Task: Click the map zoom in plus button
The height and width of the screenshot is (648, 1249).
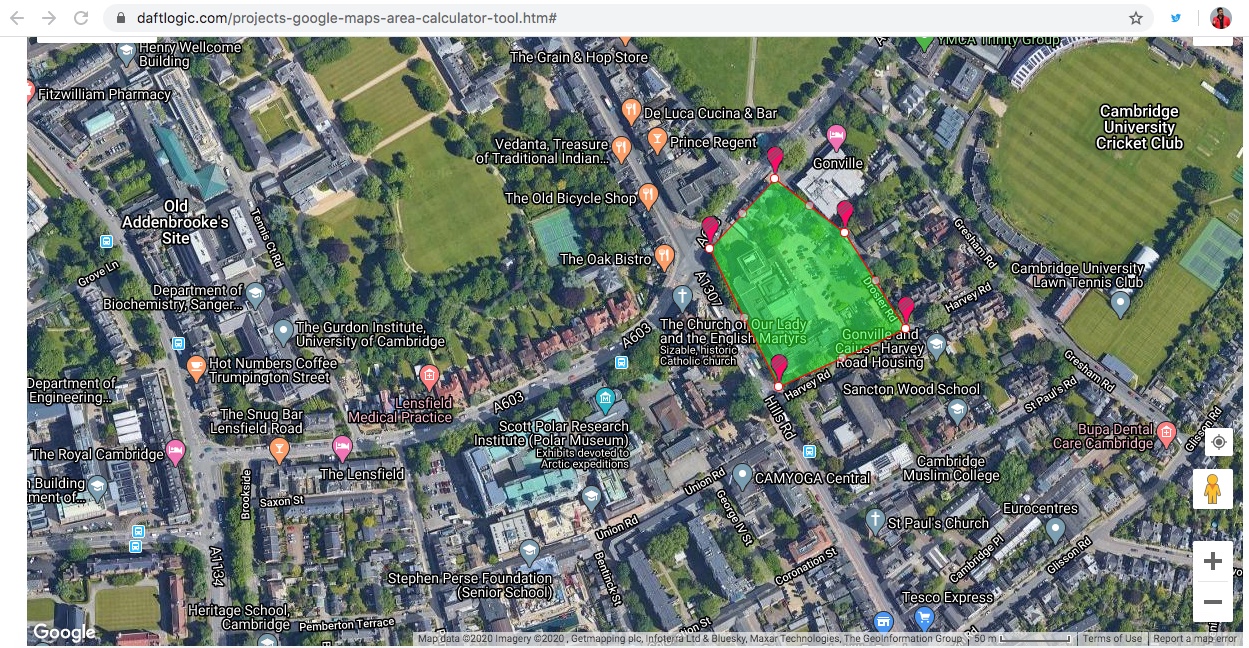Action: [x=1212, y=562]
